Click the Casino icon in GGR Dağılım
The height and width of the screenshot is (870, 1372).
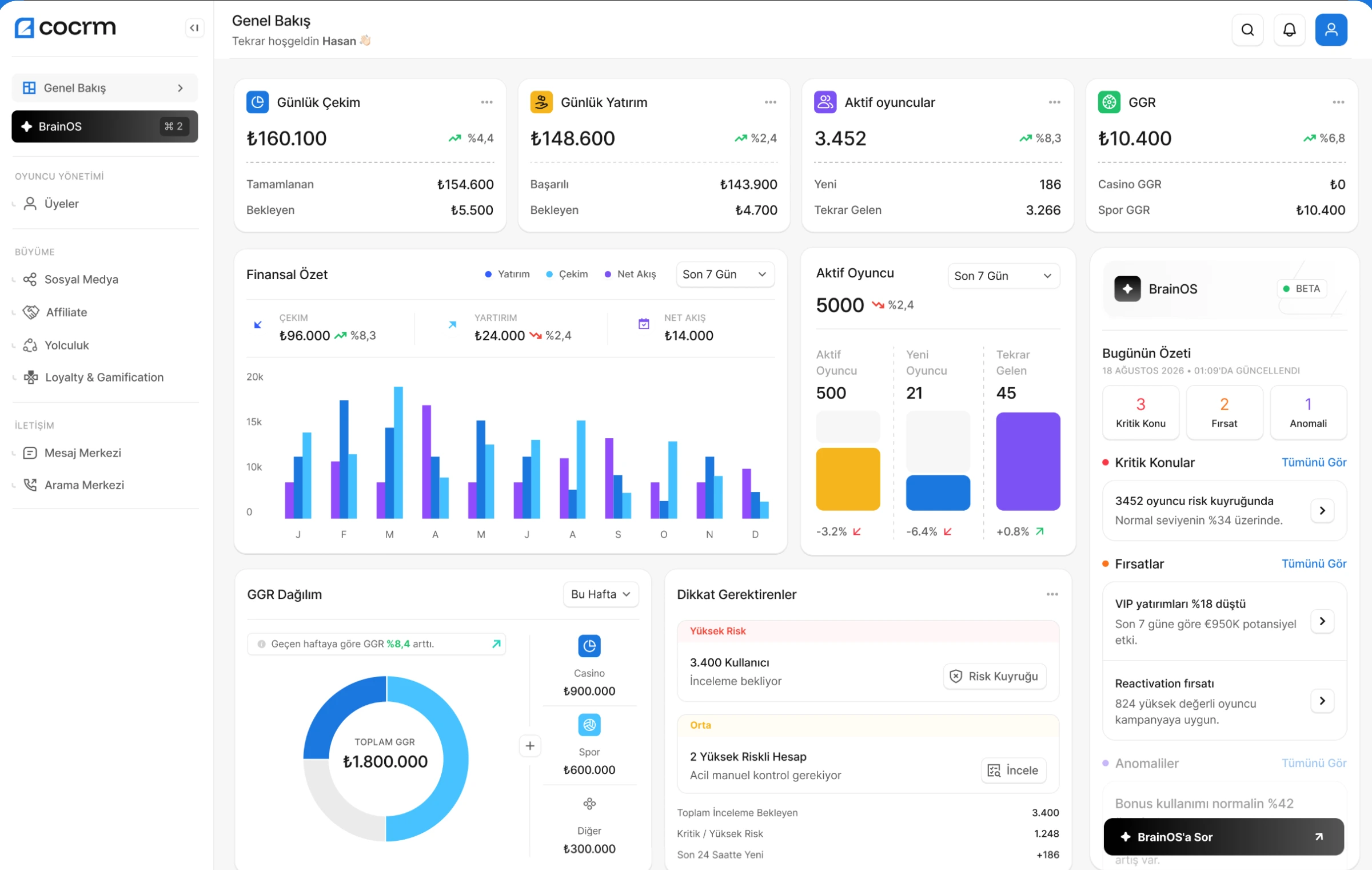click(x=589, y=646)
